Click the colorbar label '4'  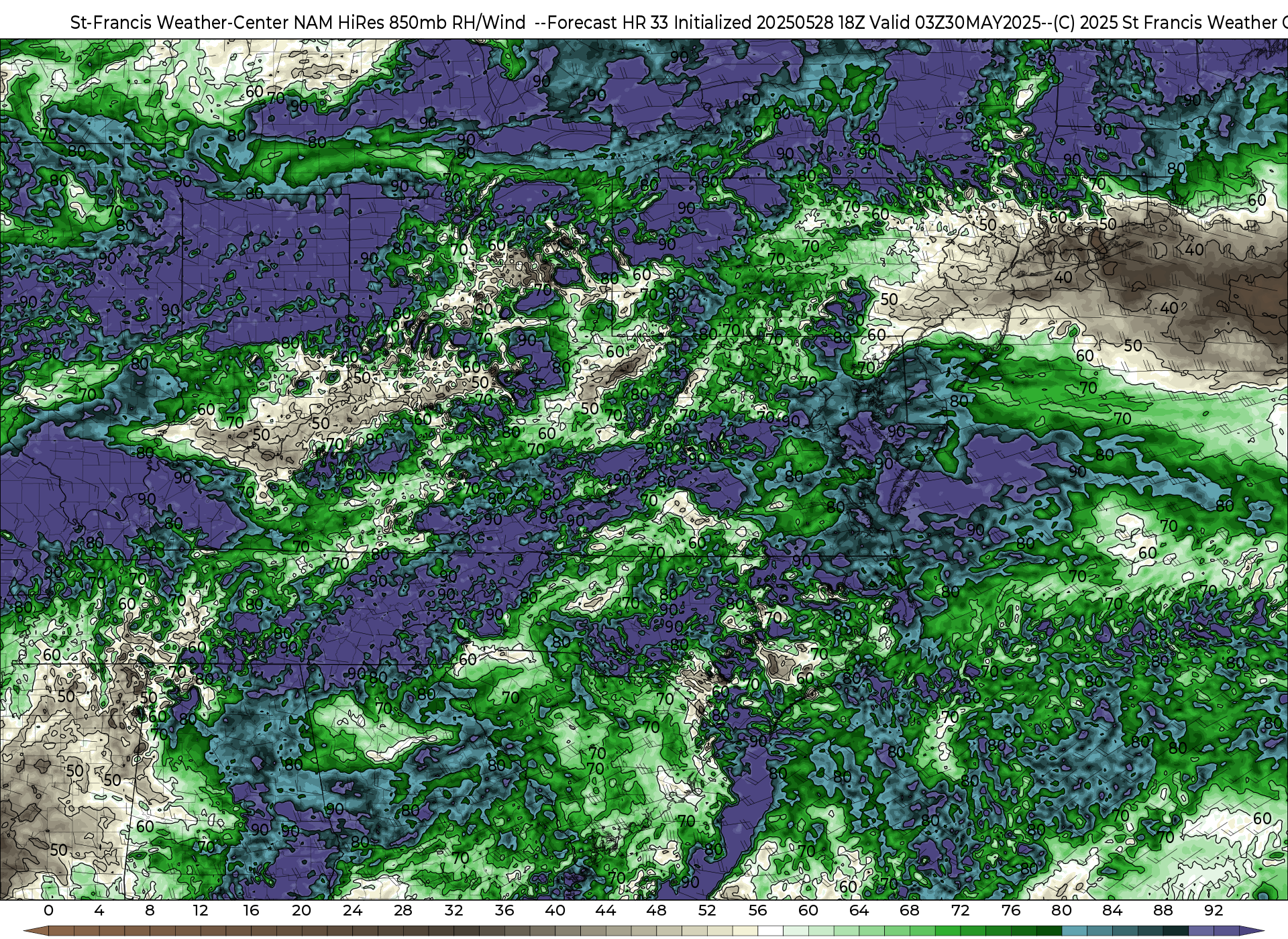click(99, 910)
